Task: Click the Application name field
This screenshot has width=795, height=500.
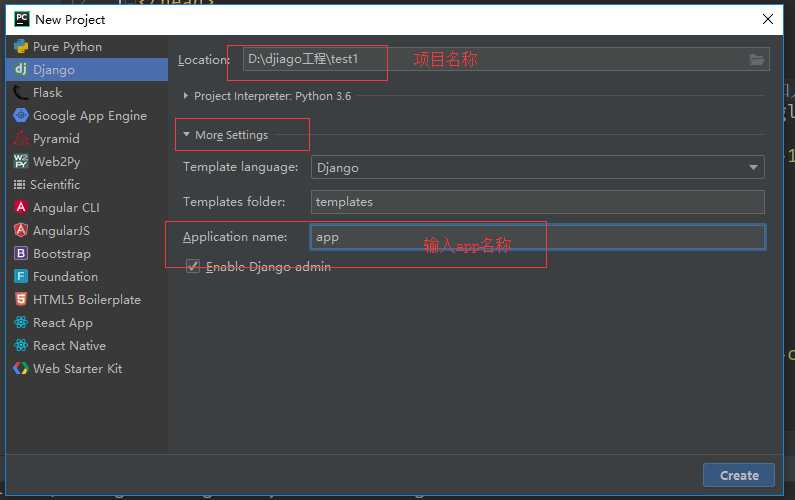Action: point(537,237)
